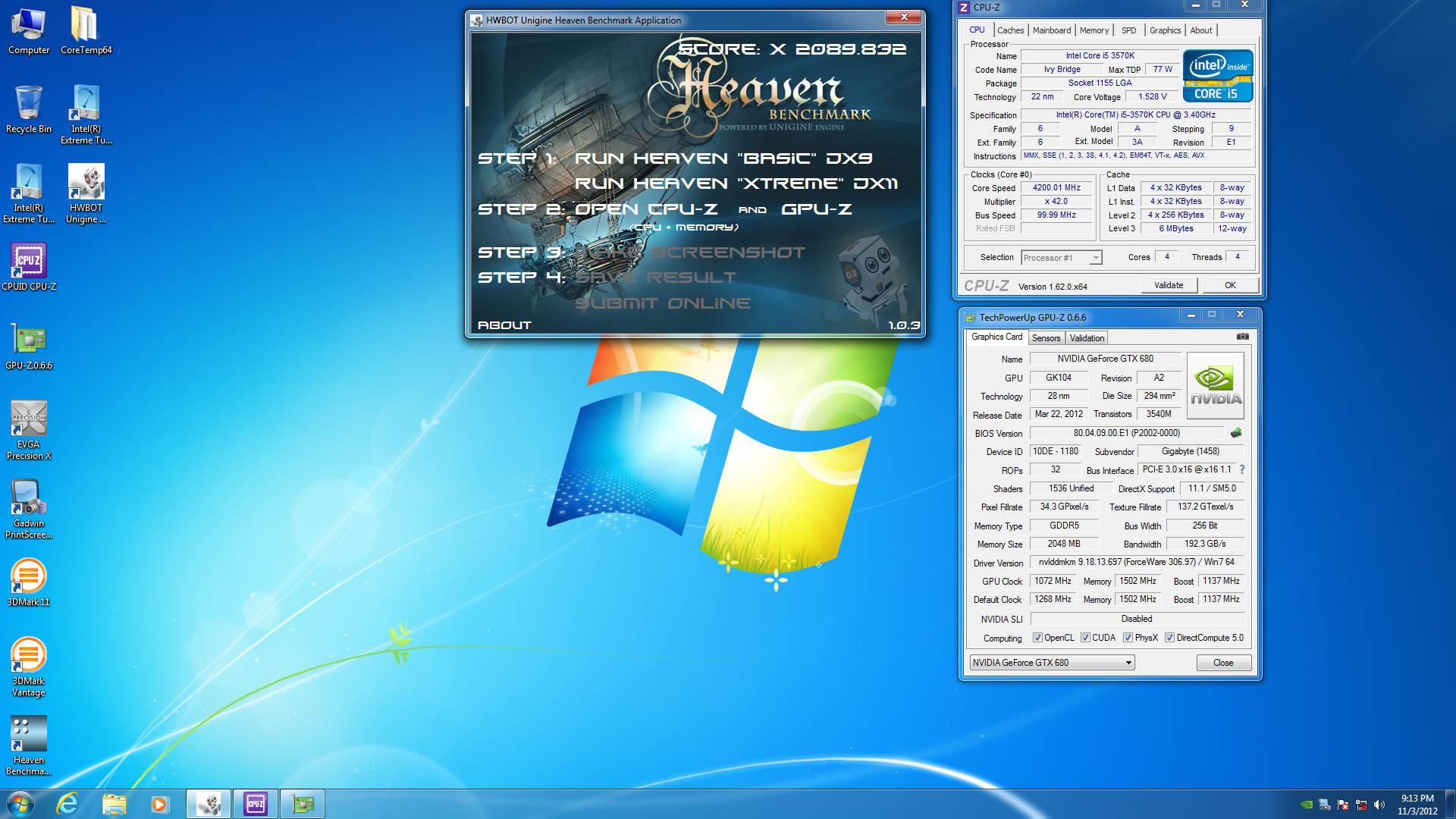The height and width of the screenshot is (819, 1456).
Task: Select the CPUID CPU-Z desktop shortcut
Action: click(x=29, y=267)
